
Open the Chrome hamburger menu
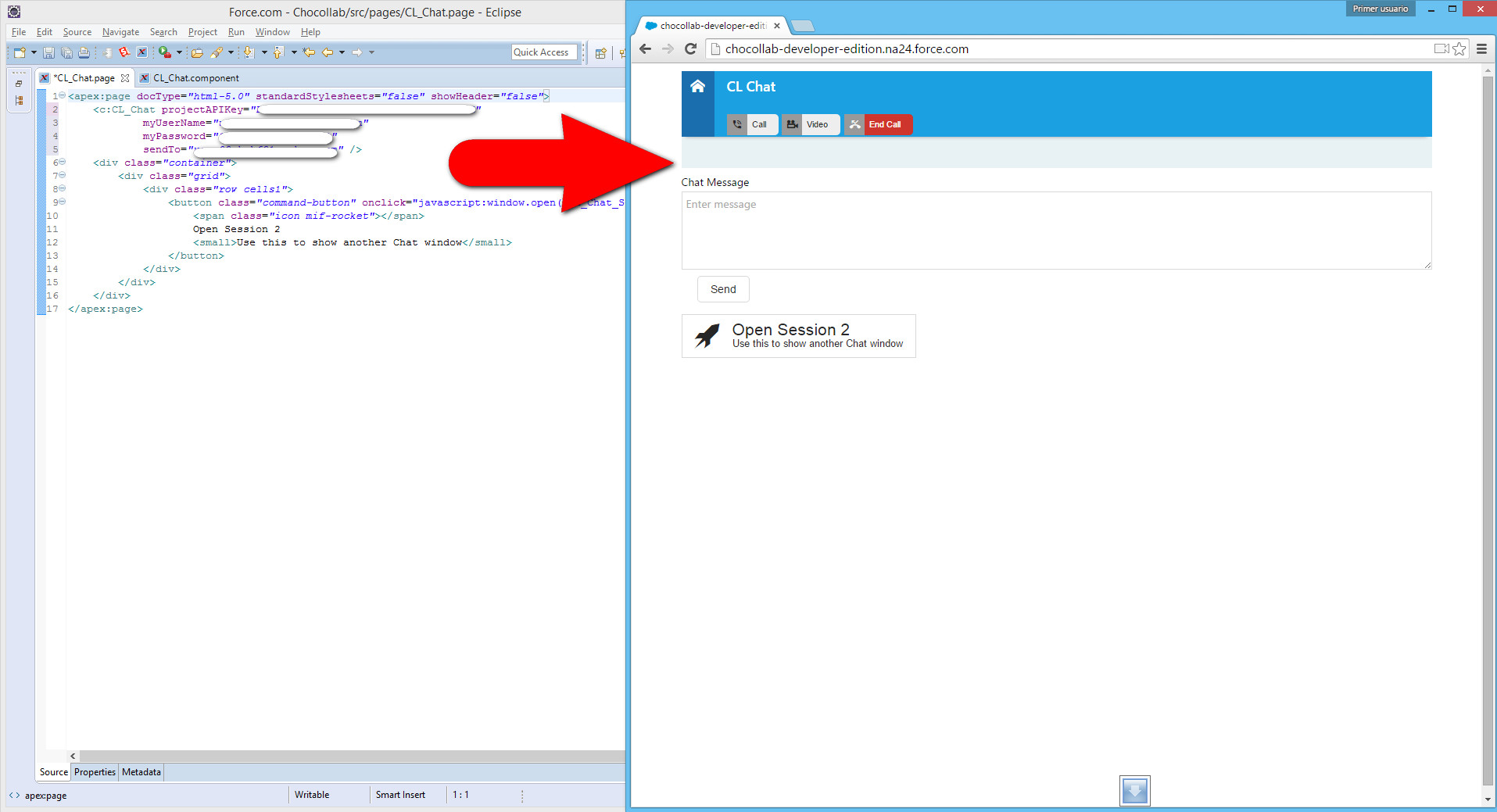point(1481,49)
